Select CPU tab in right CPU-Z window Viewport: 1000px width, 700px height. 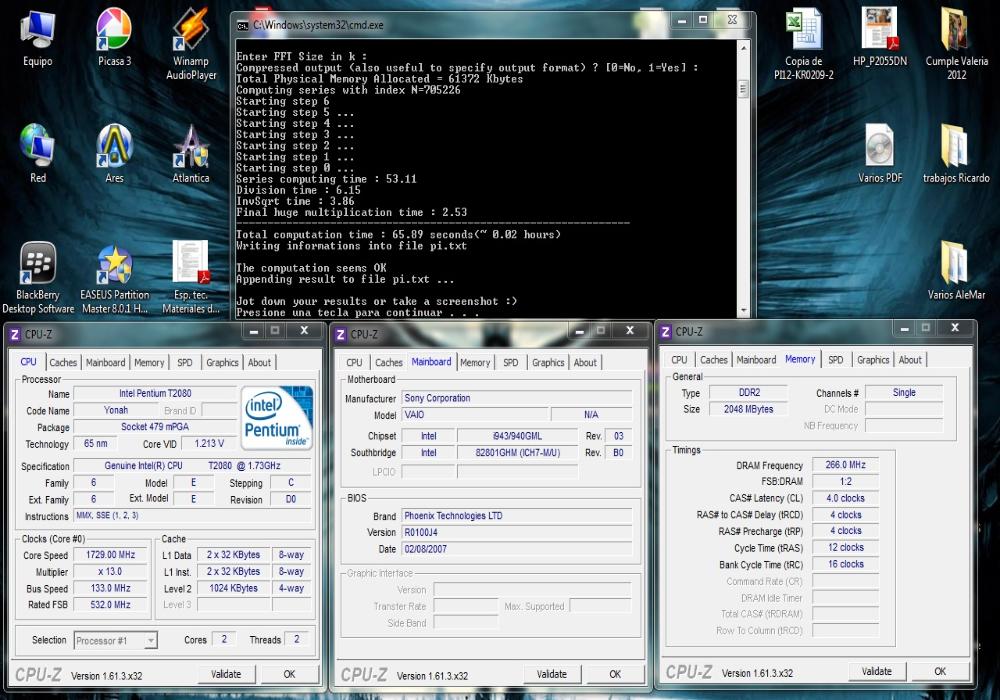(x=679, y=360)
